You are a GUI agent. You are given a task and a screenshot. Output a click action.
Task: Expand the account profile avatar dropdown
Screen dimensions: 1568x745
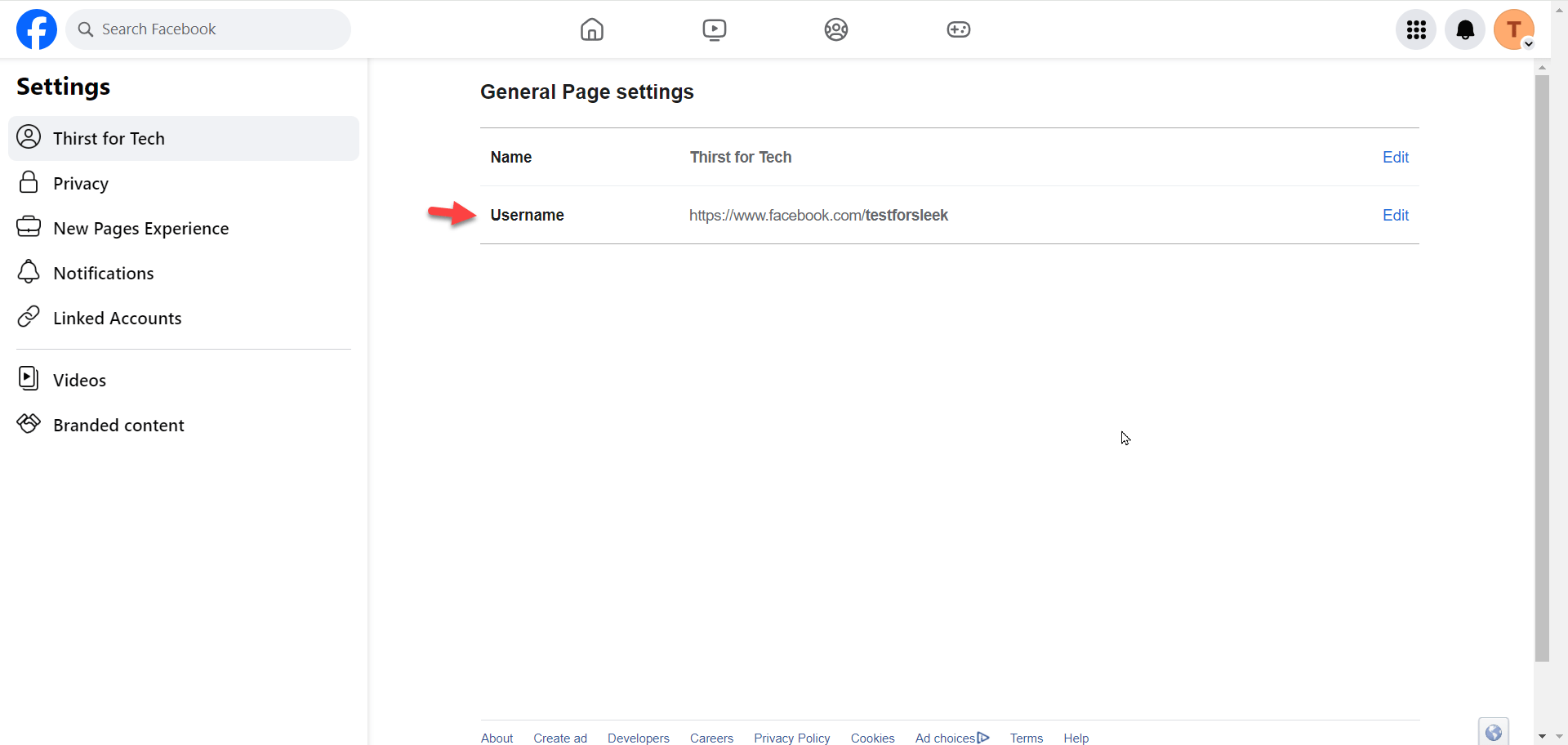[x=1514, y=29]
